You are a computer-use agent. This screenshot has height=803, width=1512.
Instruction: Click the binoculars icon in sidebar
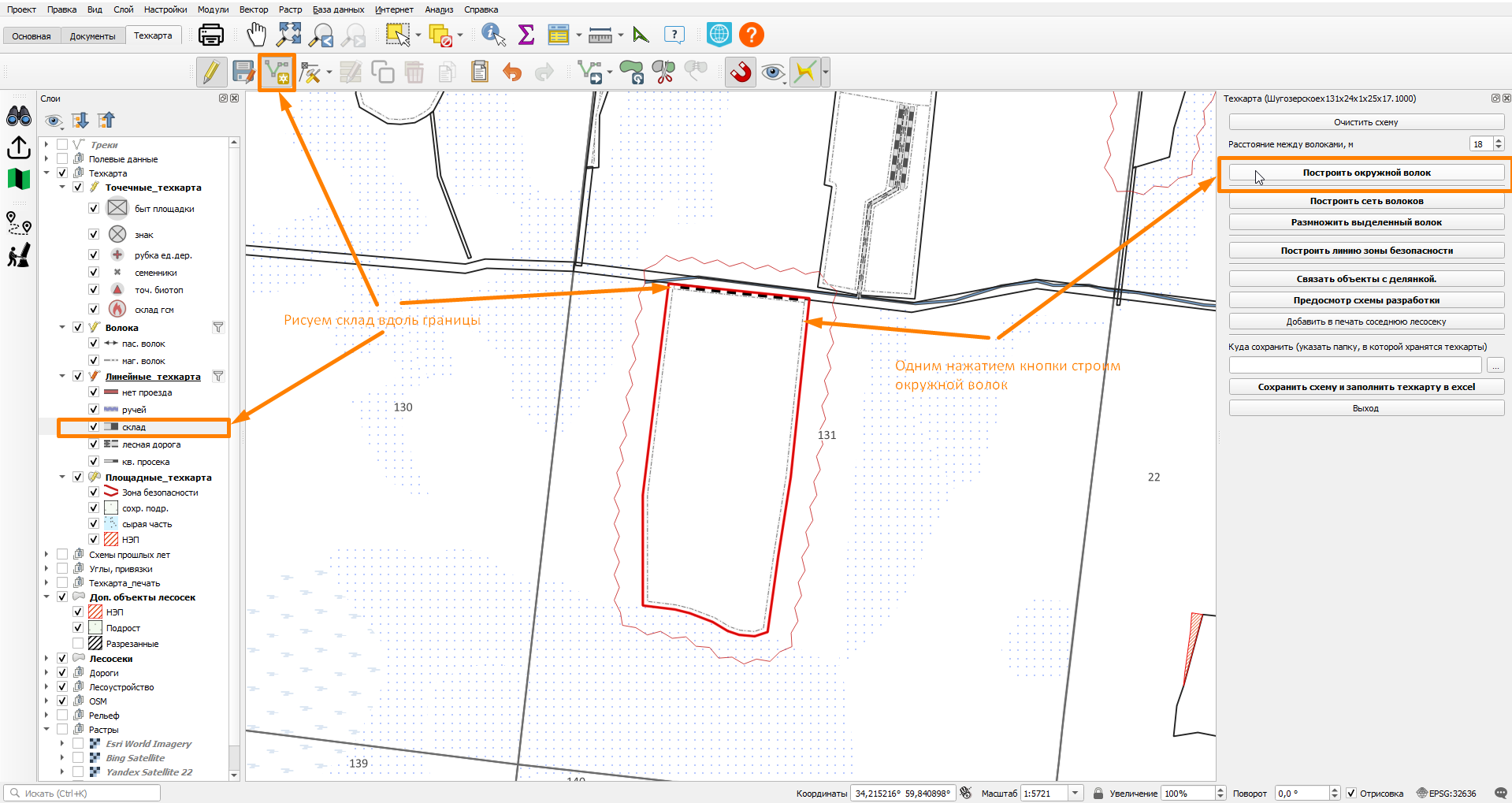tap(19, 117)
